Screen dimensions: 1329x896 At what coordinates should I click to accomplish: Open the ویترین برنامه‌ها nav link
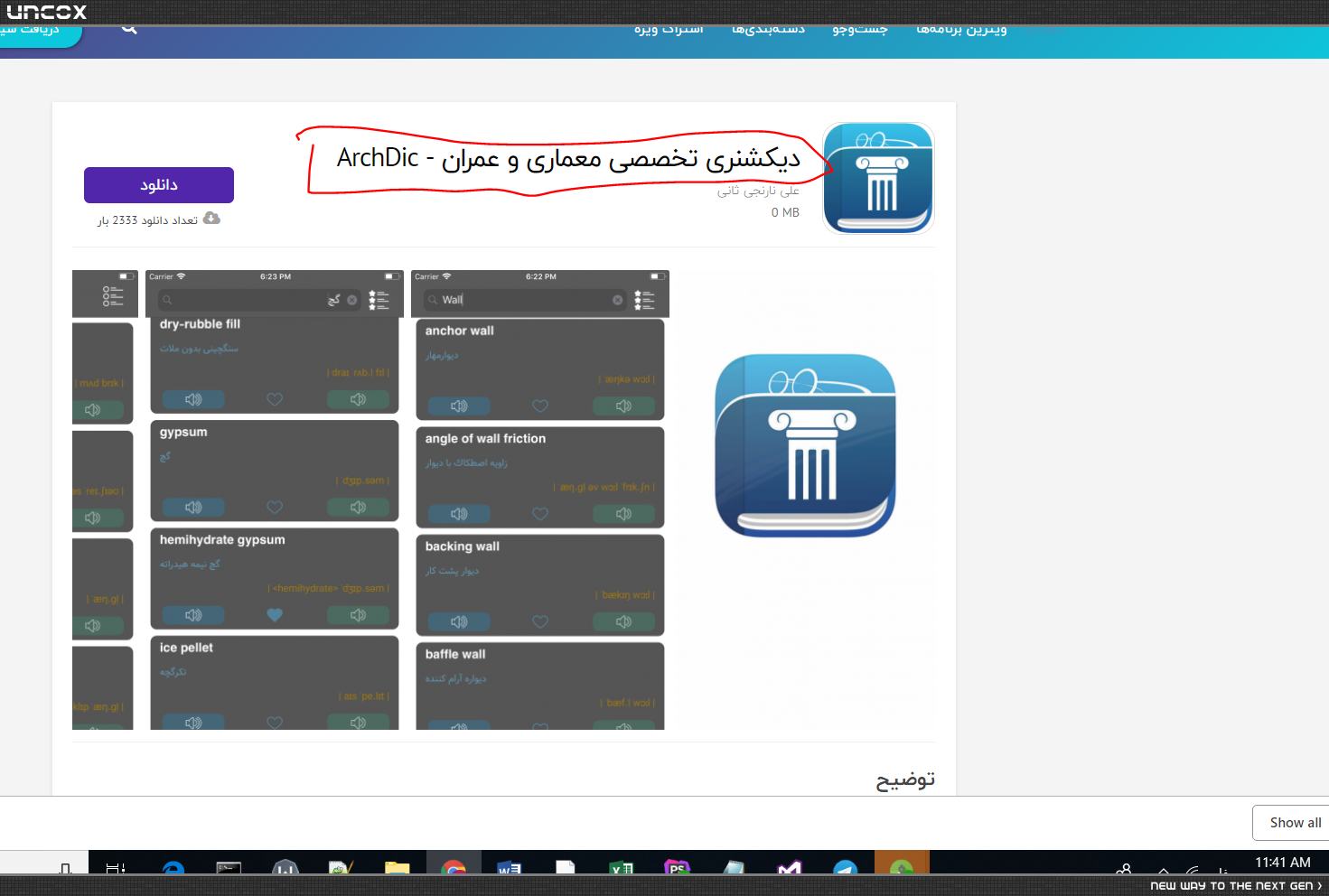[x=961, y=30]
